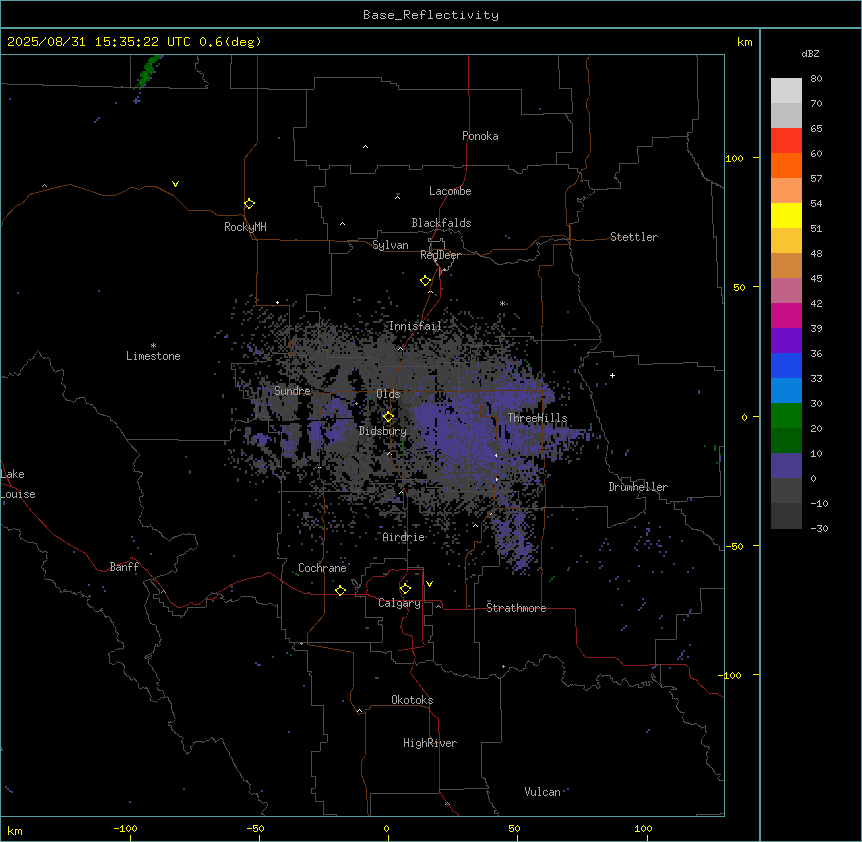
Task: Click the Limestone label
Action: [153, 356]
